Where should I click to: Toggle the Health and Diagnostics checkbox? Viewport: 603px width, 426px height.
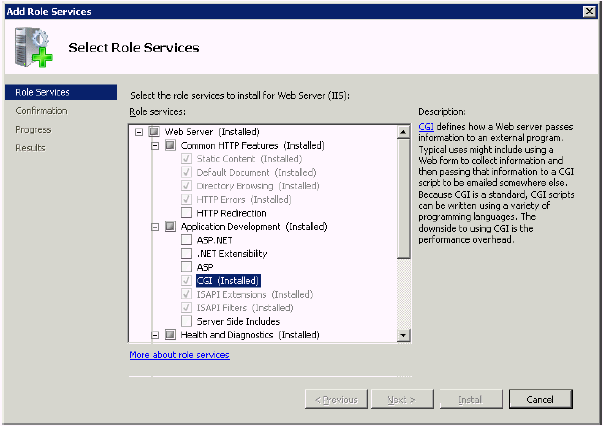[x=170, y=334]
